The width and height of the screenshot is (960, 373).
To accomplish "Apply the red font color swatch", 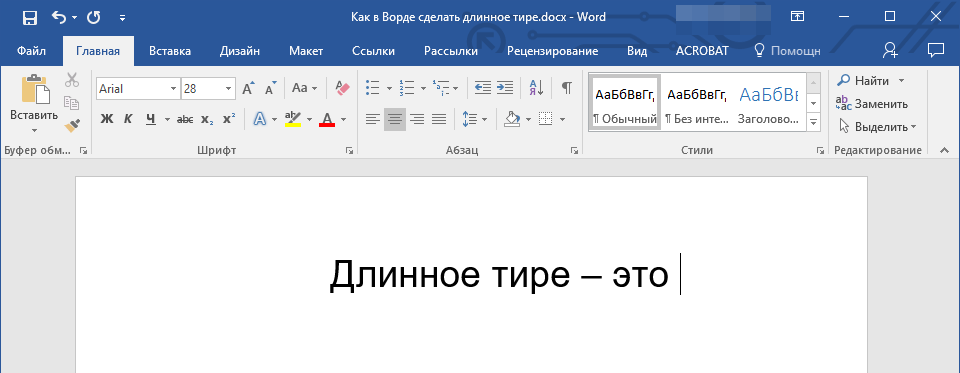I will 327,119.
